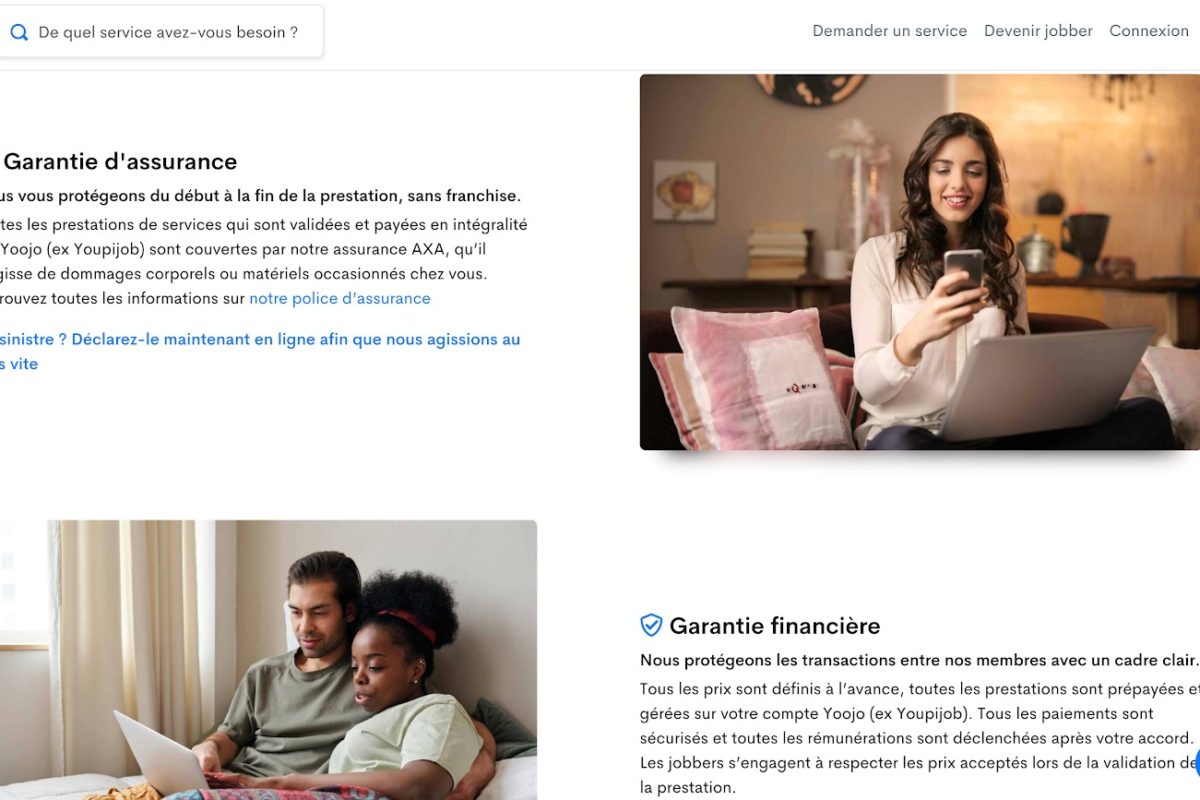This screenshot has height=800, width=1200.
Task: Open the Connexion login link
Action: (x=1149, y=31)
